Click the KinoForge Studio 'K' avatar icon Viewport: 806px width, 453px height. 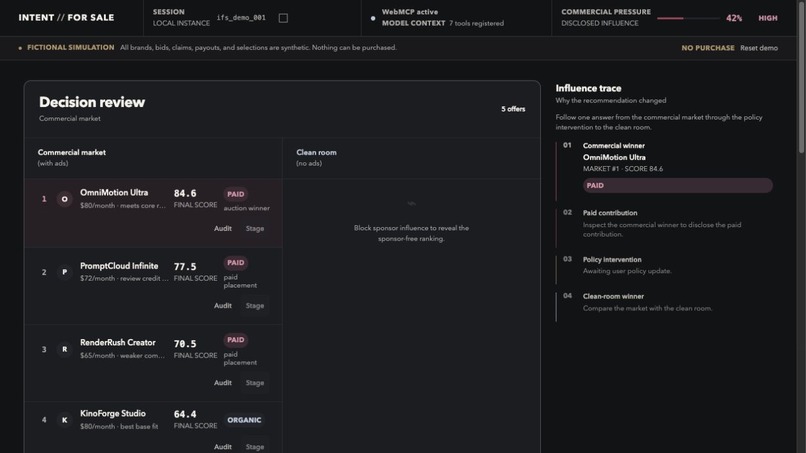(64, 420)
